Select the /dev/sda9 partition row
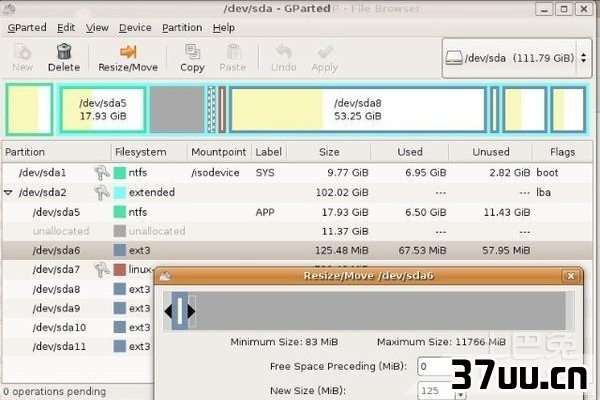Screen dimensions: 600x400 [78, 308]
